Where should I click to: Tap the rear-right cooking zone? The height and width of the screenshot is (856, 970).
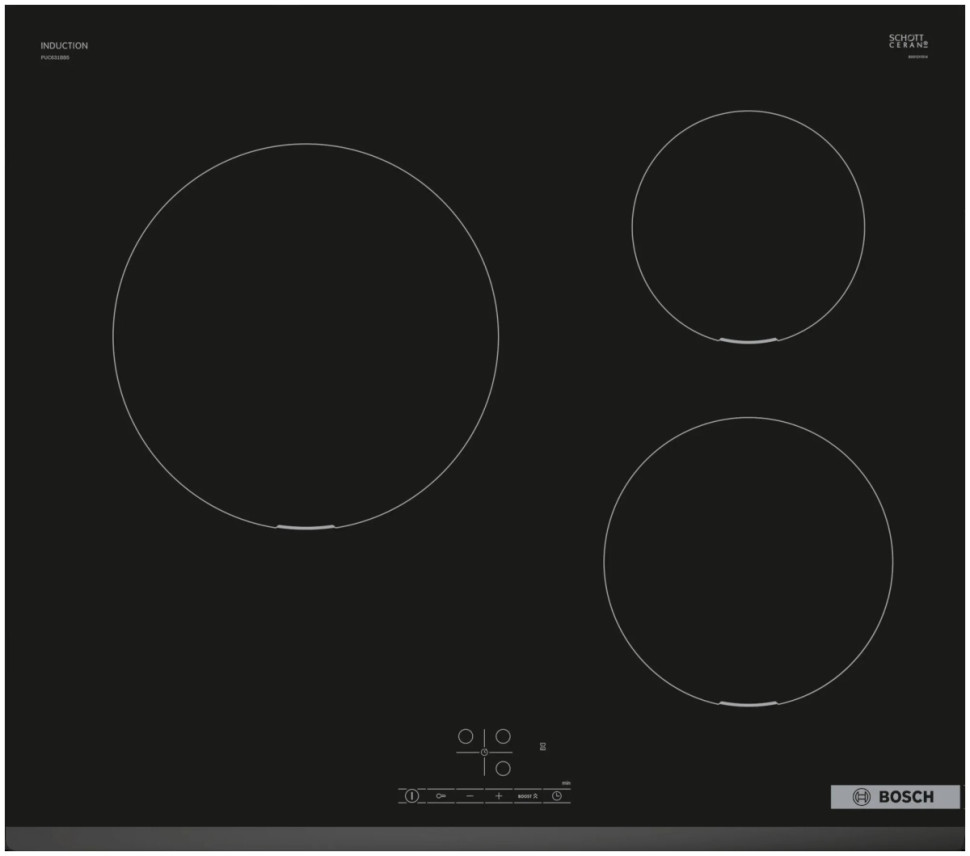tap(750, 230)
